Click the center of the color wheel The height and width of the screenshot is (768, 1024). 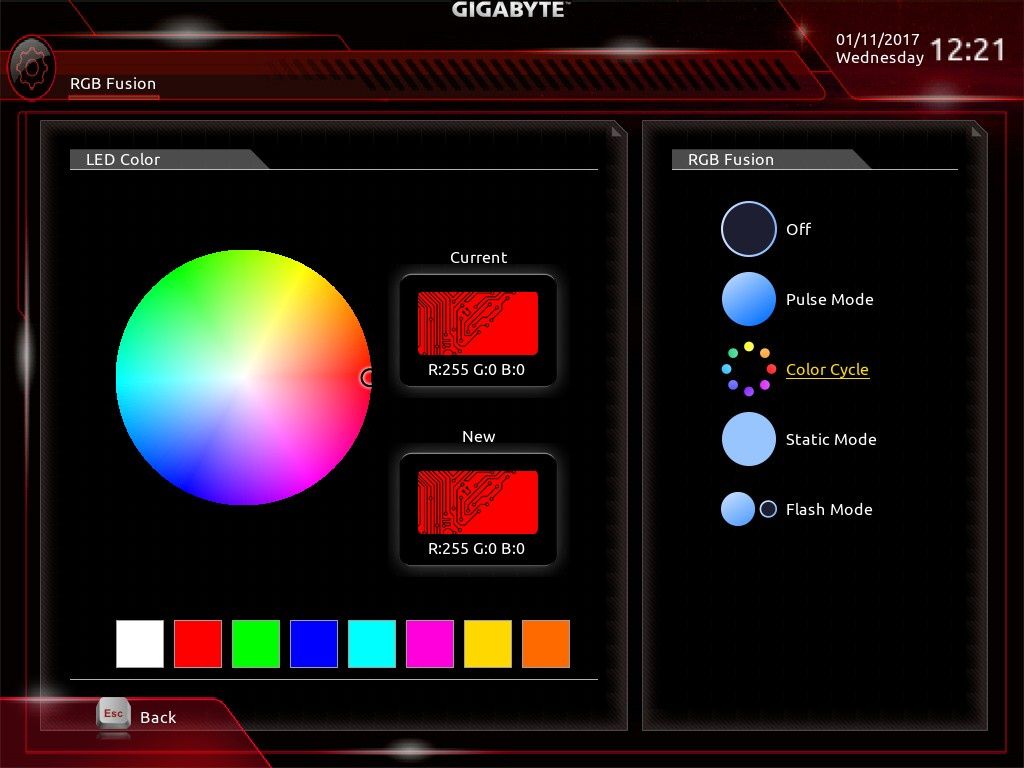coord(244,377)
